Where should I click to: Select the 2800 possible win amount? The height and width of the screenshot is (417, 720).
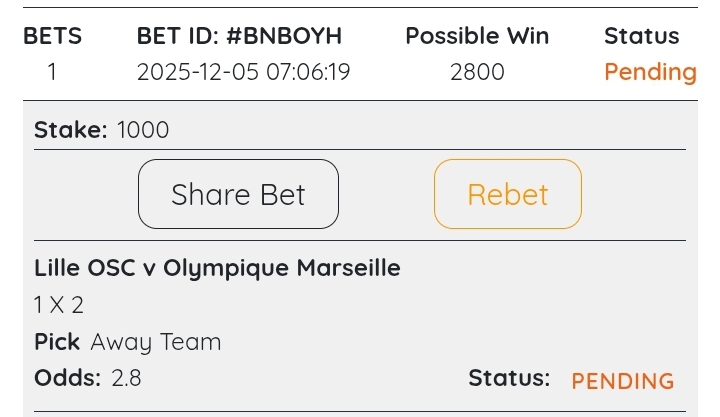point(477,72)
